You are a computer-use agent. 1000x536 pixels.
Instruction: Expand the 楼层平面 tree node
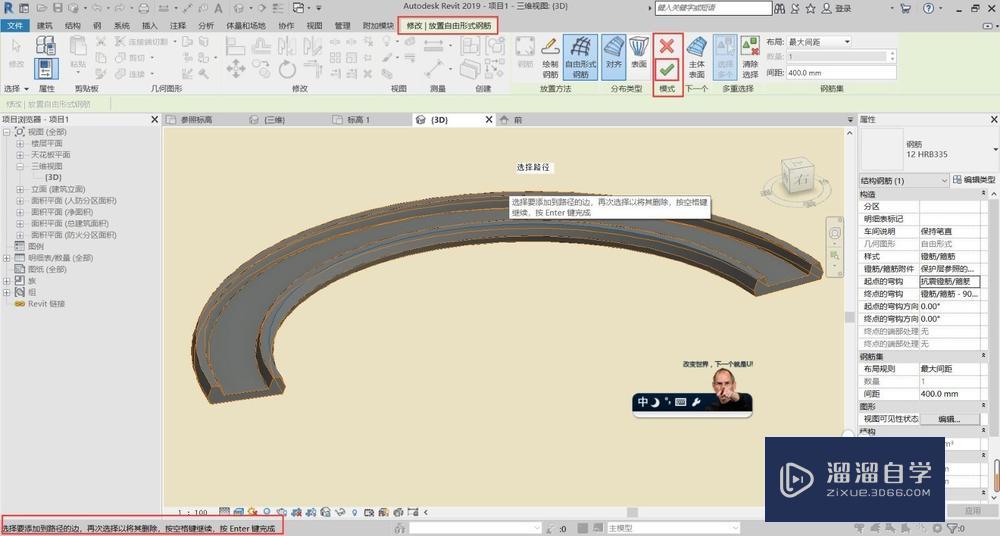click(20, 144)
